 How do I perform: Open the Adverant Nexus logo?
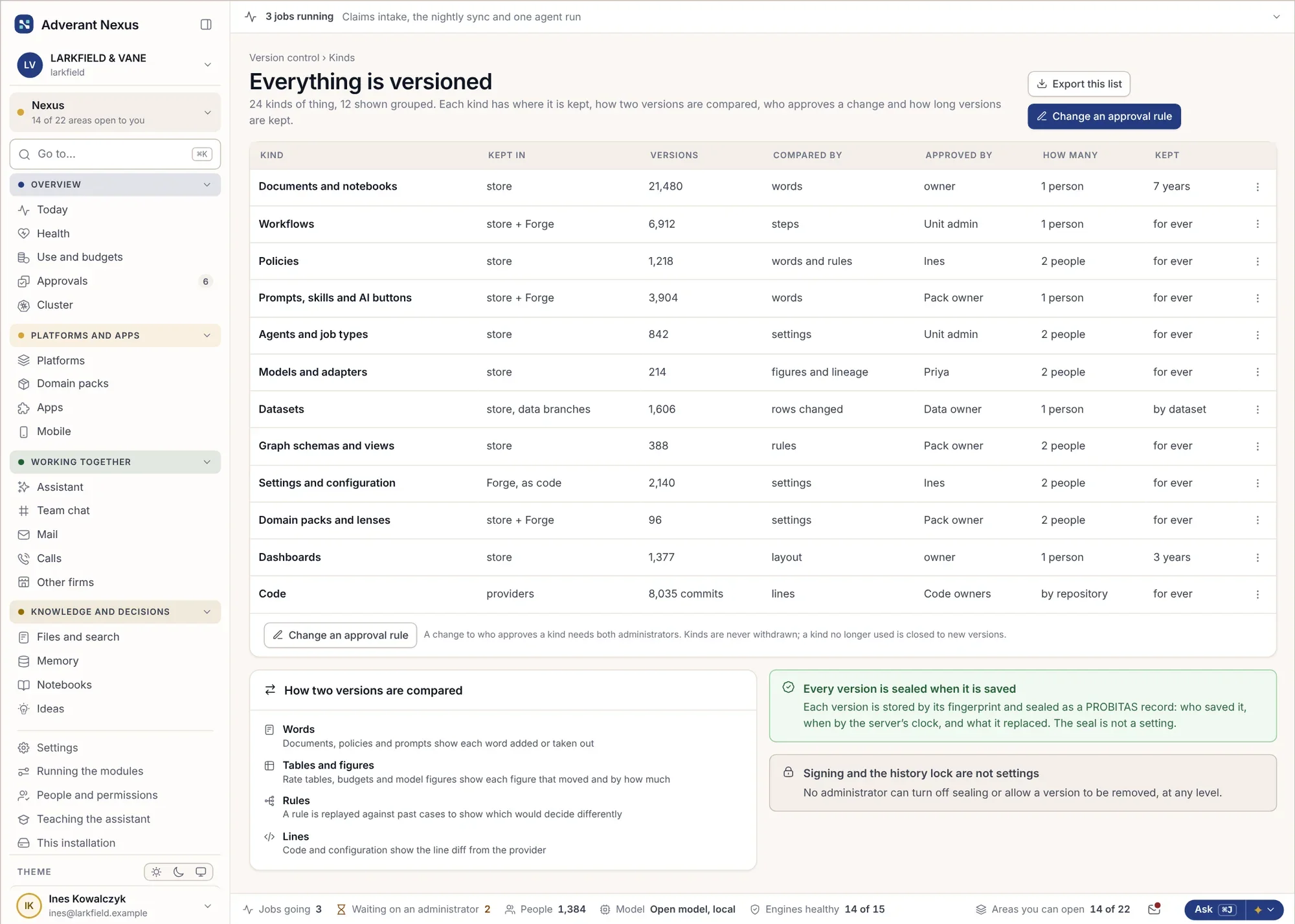click(x=24, y=25)
